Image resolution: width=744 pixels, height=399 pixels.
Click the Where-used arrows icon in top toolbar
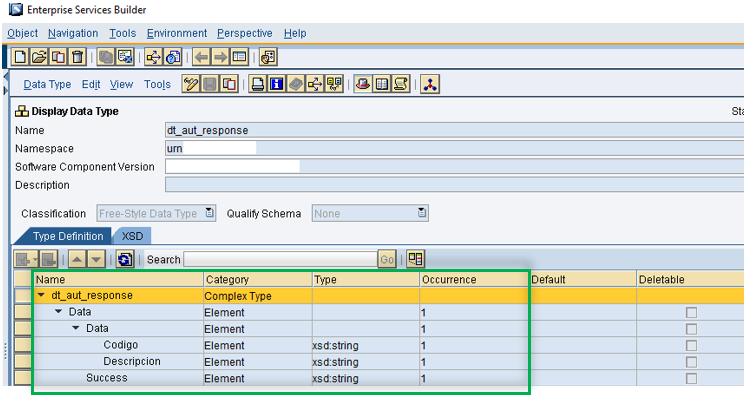[154, 57]
